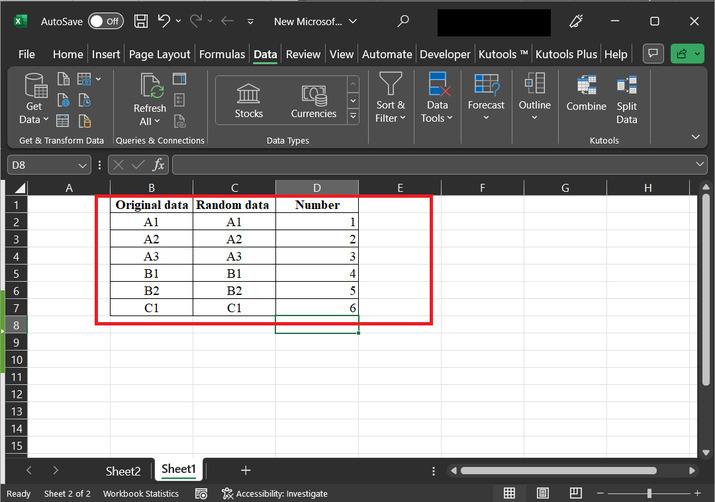Expand the Name Box dropdown arrow
Image resolution: width=715 pixels, height=502 pixels.
(x=83, y=164)
